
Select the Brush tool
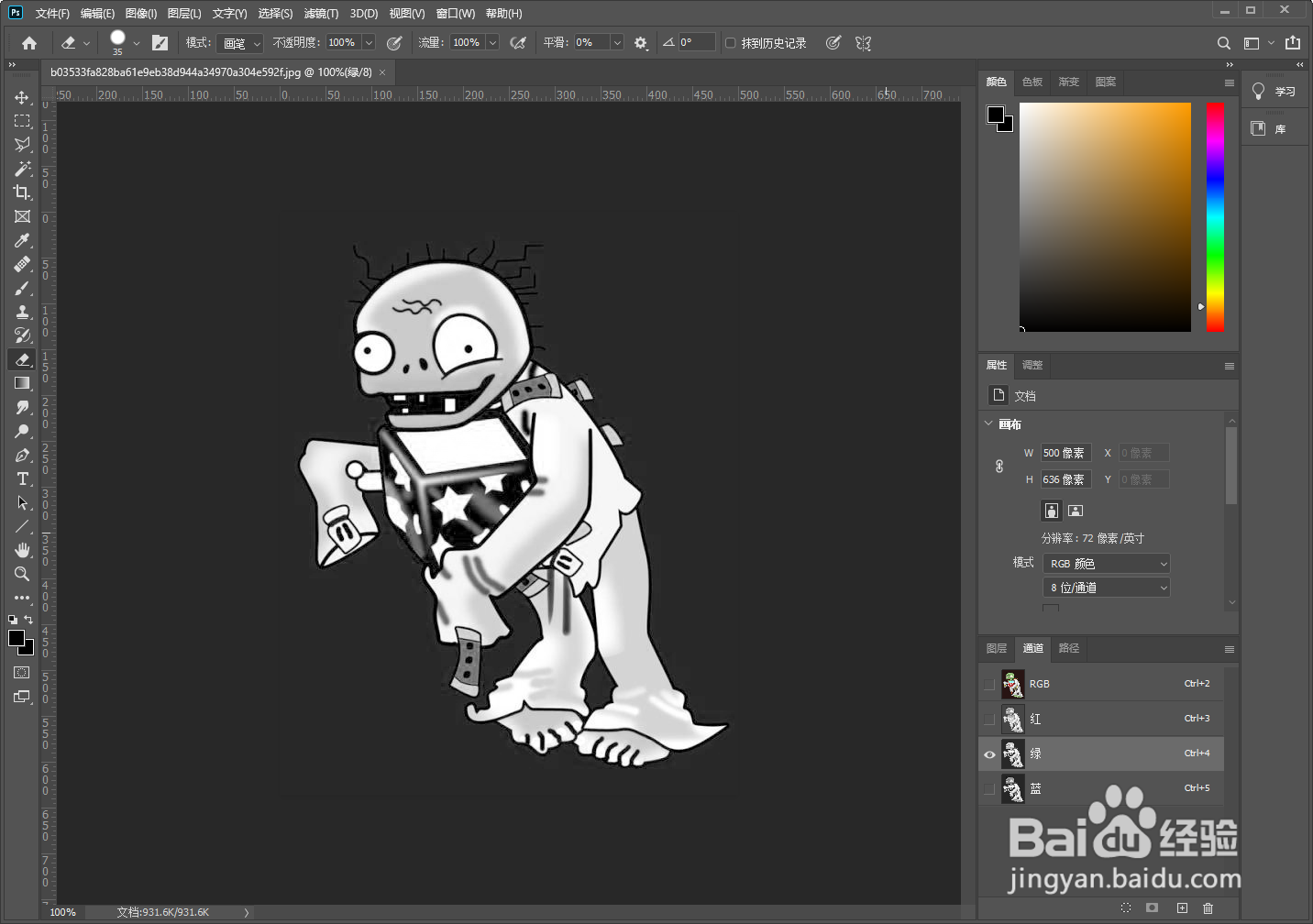pos(22,288)
